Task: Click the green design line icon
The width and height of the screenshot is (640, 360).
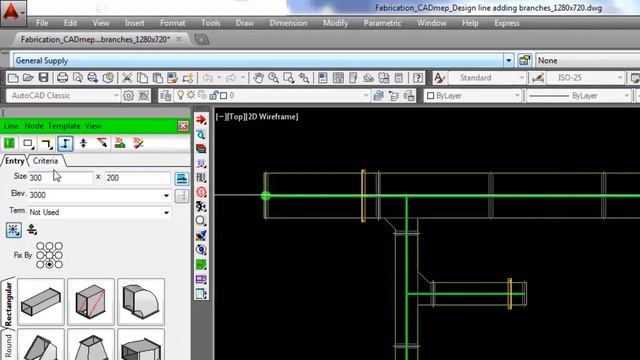Action: [x=9, y=143]
